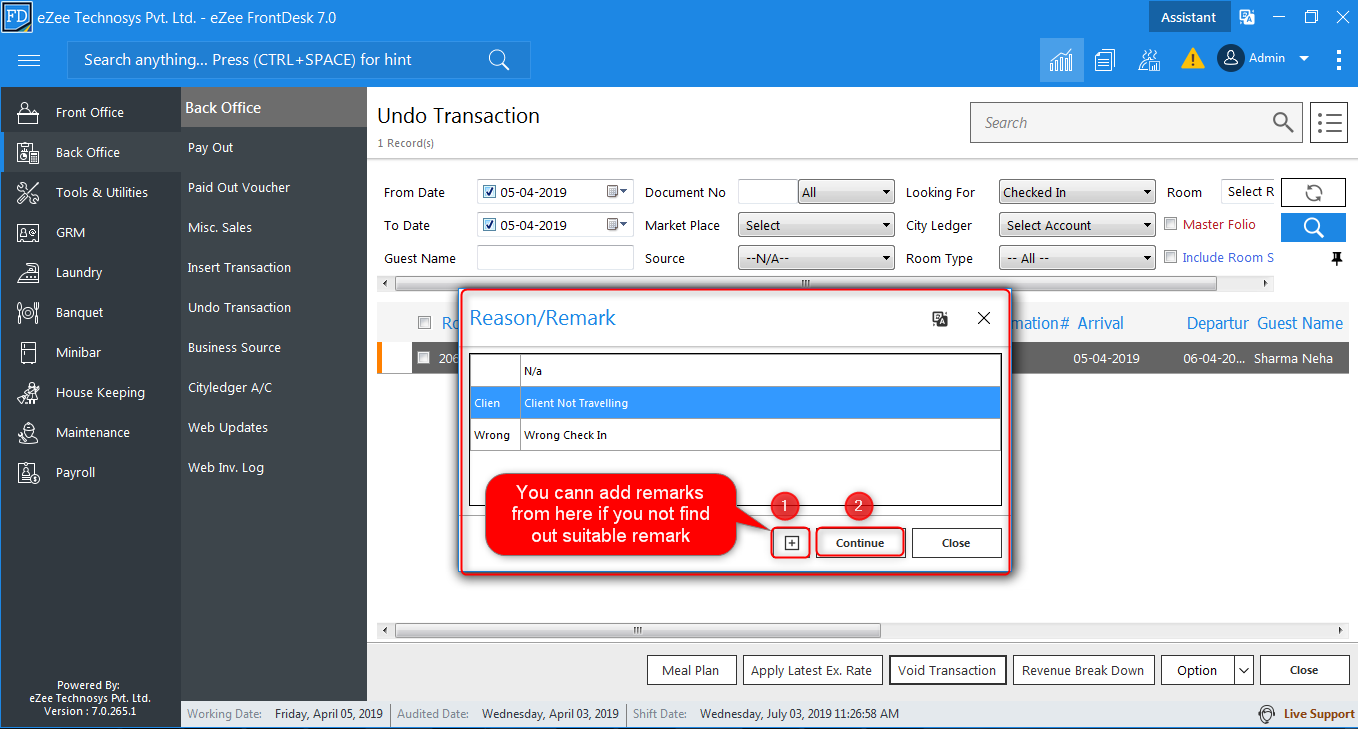Open the Room Type All dropdown
This screenshot has width=1358, height=729.
point(1078,258)
